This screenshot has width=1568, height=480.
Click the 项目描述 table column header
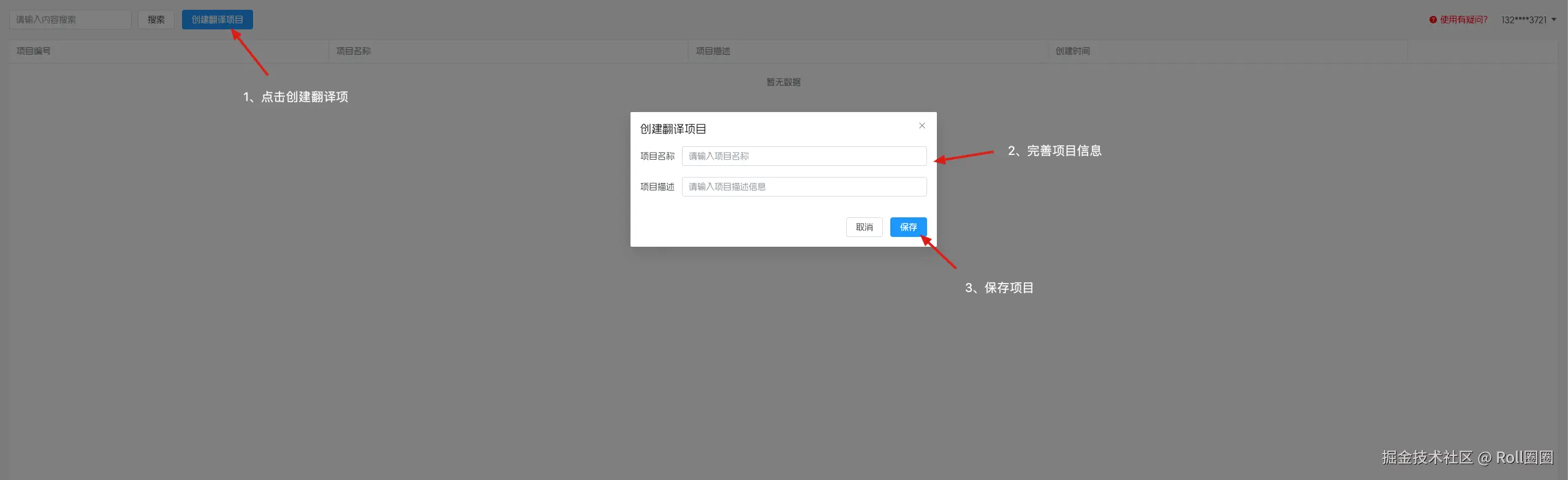pyautogui.click(x=713, y=51)
